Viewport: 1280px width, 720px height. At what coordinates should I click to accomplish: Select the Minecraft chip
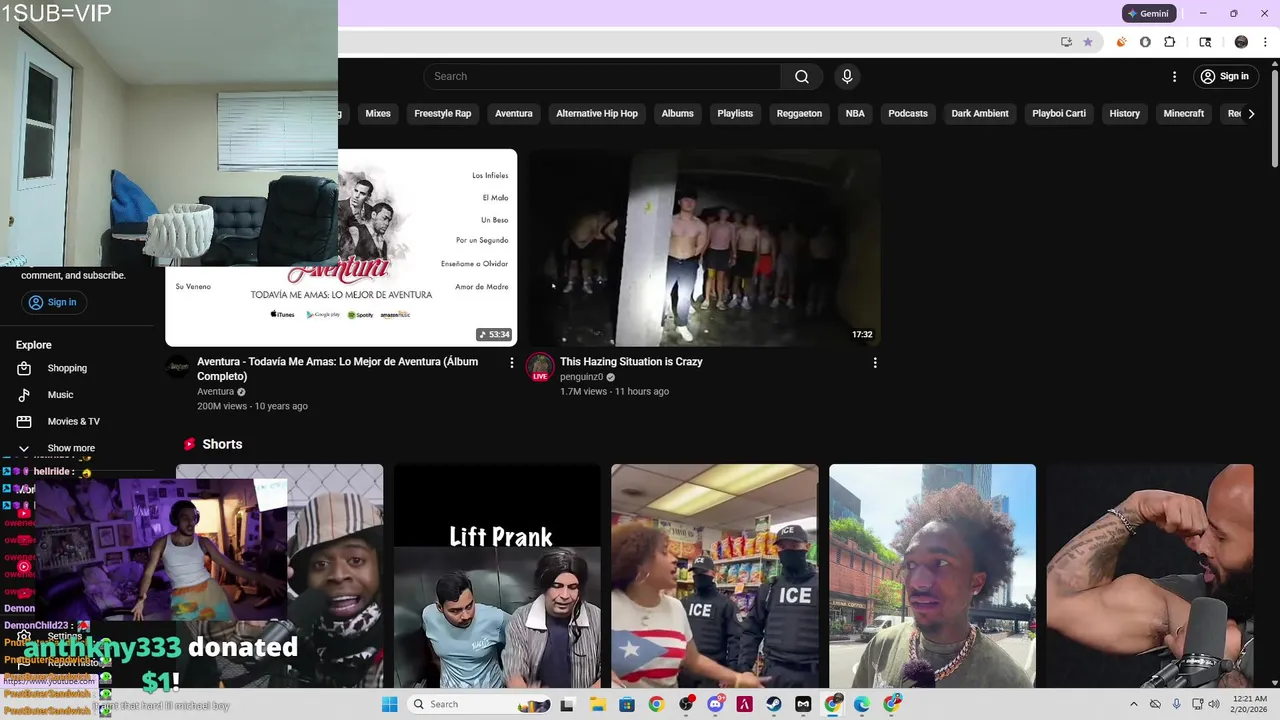tap(1184, 114)
